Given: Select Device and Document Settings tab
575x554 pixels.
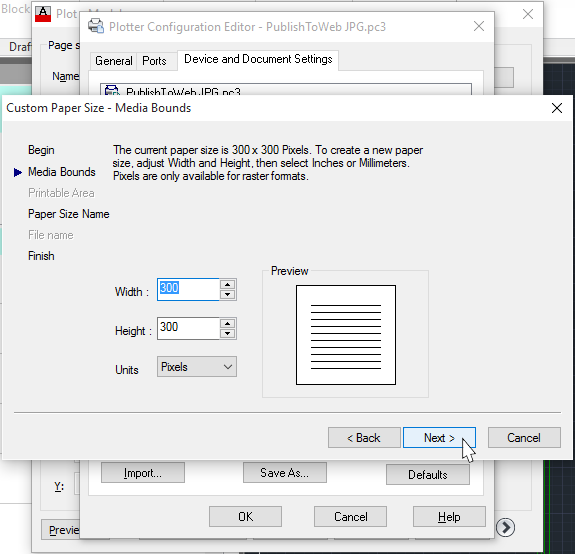Looking at the screenshot, I should point(258,59).
